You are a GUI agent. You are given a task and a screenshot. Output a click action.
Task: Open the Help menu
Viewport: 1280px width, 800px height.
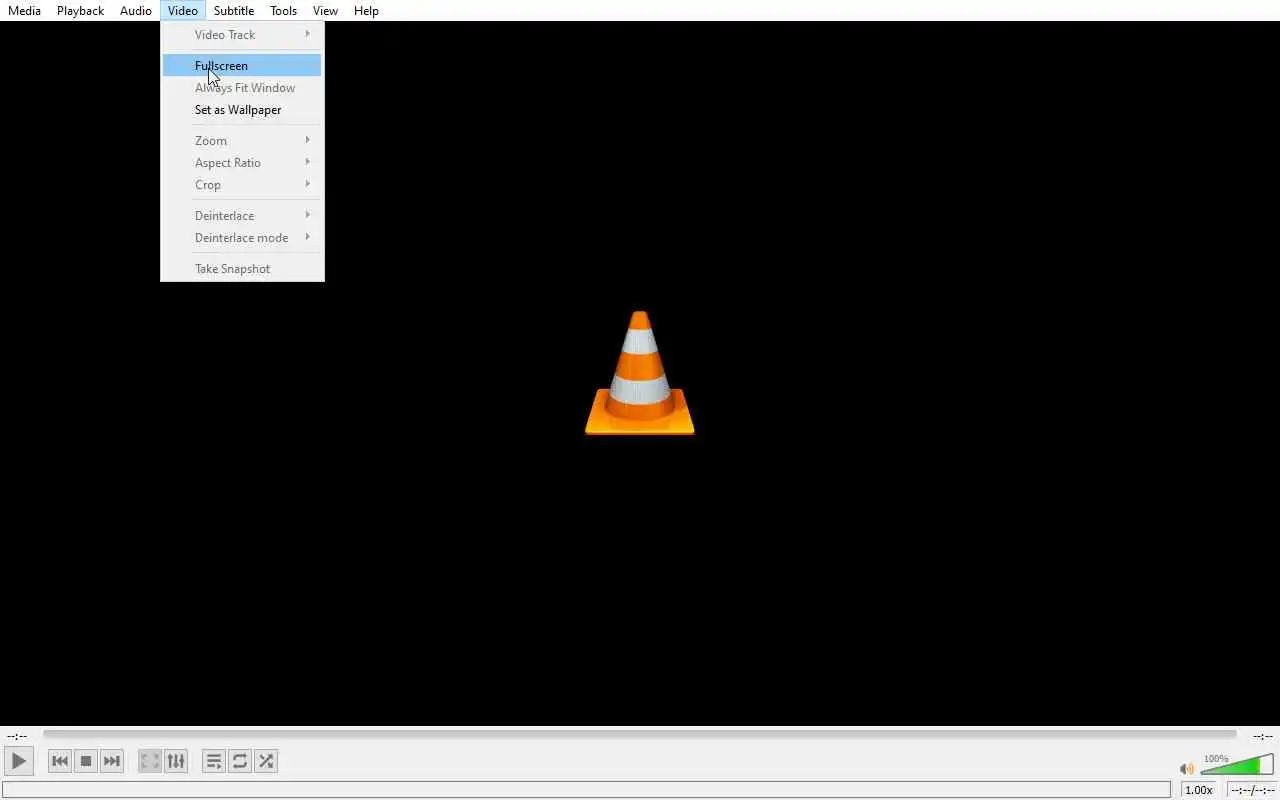click(366, 10)
